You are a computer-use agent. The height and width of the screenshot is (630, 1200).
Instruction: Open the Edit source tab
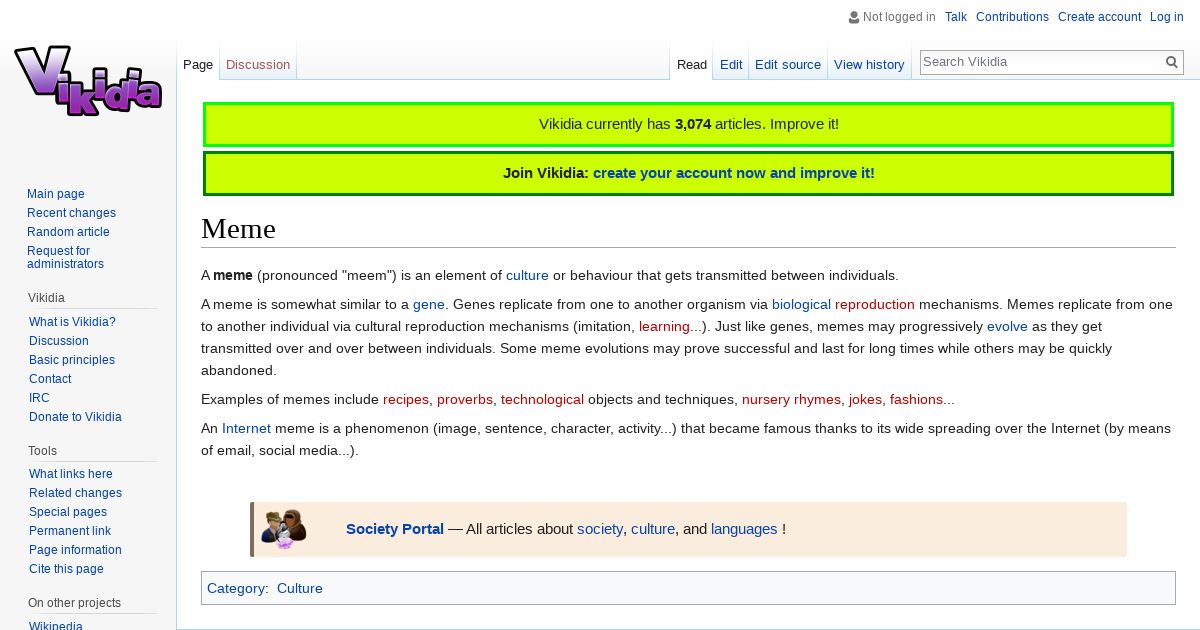pyautogui.click(x=788, y=65)
